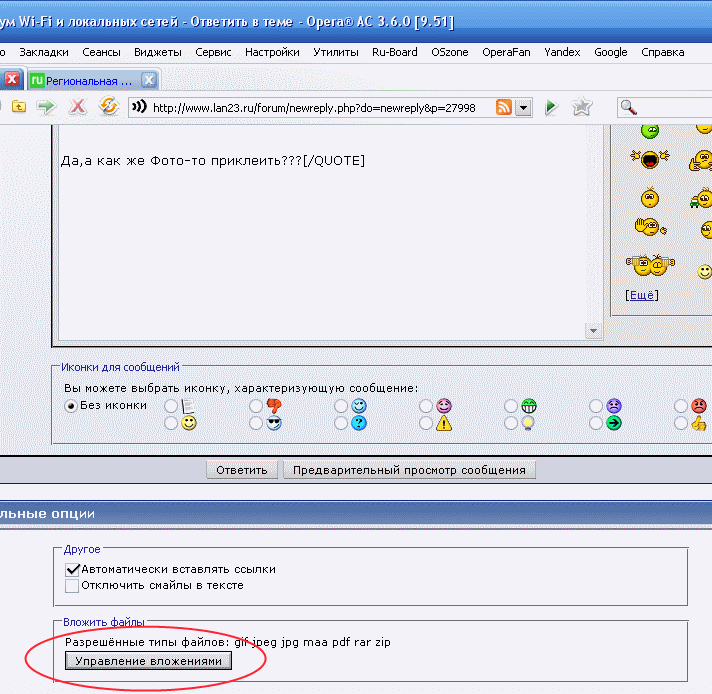Click the magnifier icon in the search box
The image size is (712, 694).
tap(629, 108)
